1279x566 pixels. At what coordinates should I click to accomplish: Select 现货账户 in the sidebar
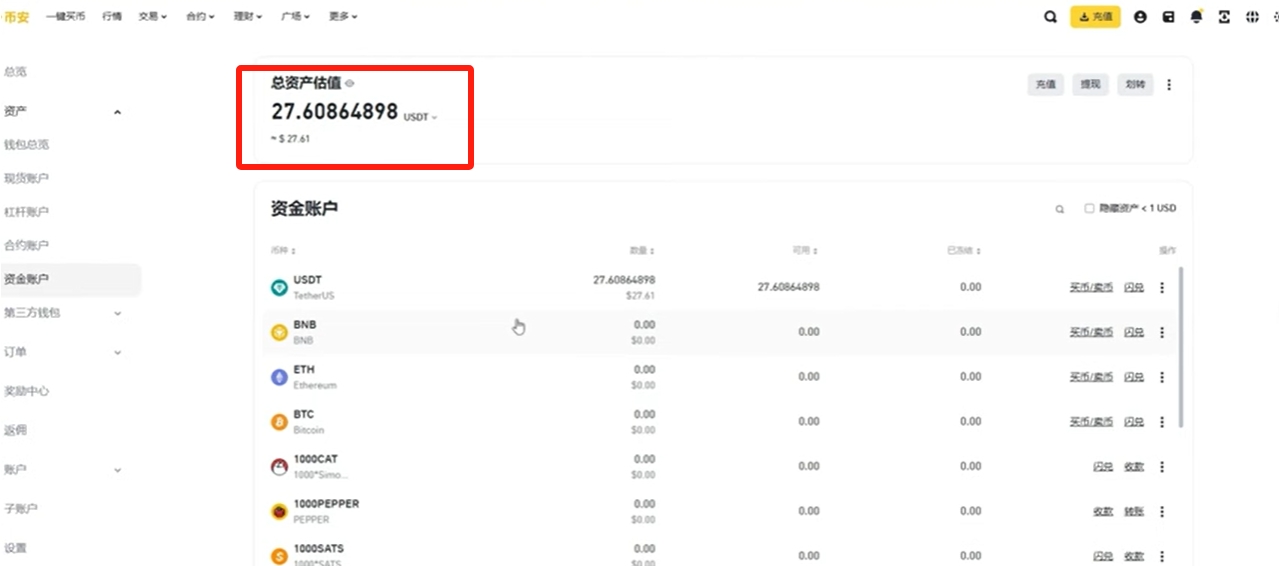[27, 178]
